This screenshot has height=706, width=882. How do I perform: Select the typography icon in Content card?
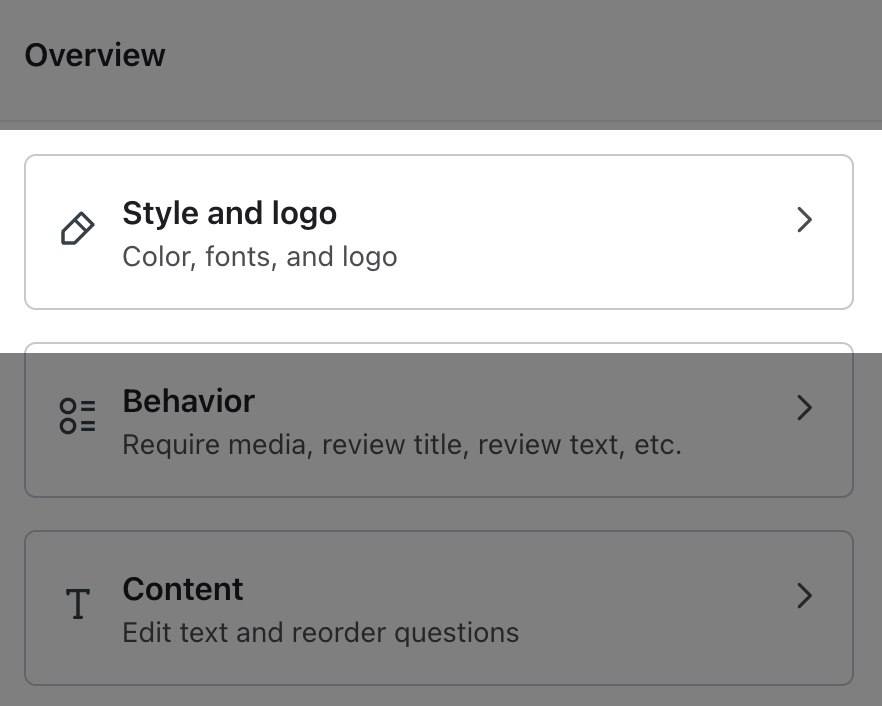[x=77, y=605]
